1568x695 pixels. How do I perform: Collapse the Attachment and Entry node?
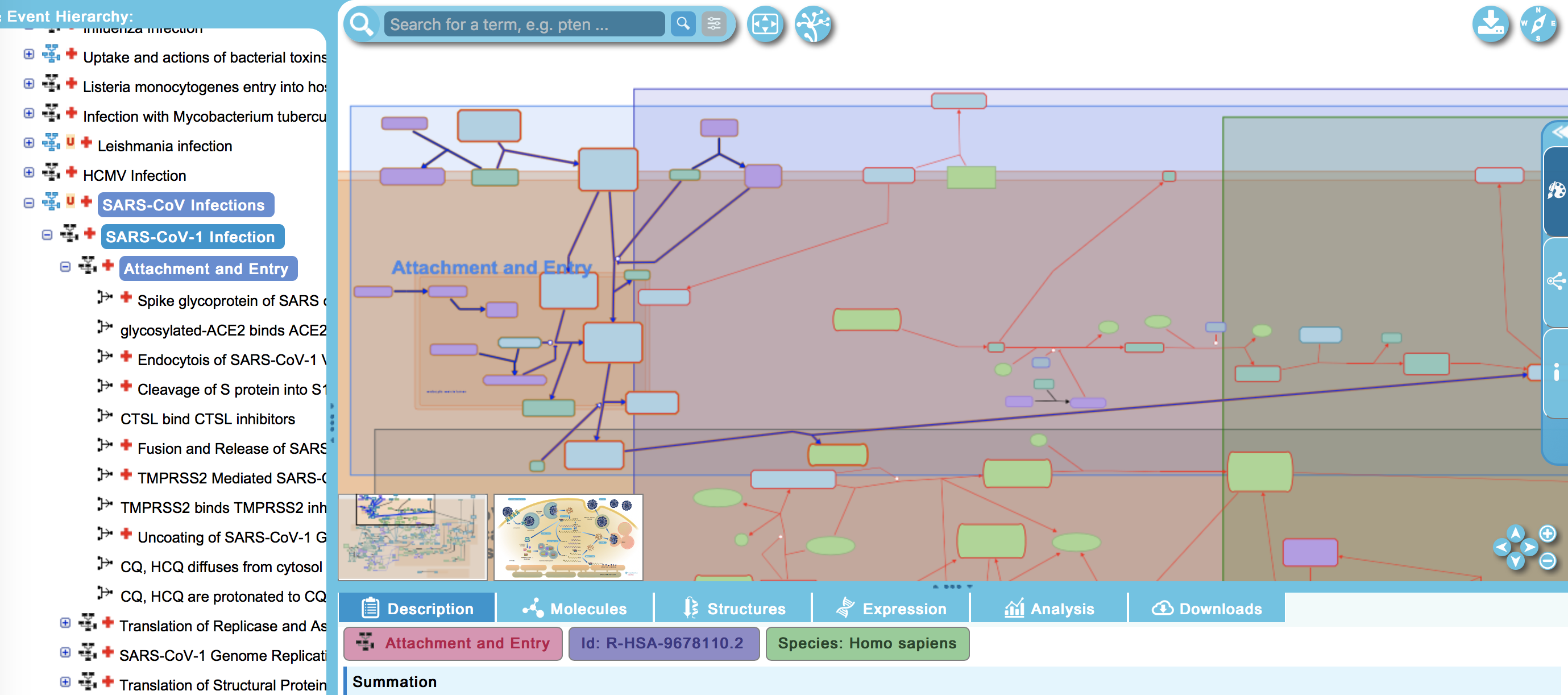[65, 267]
